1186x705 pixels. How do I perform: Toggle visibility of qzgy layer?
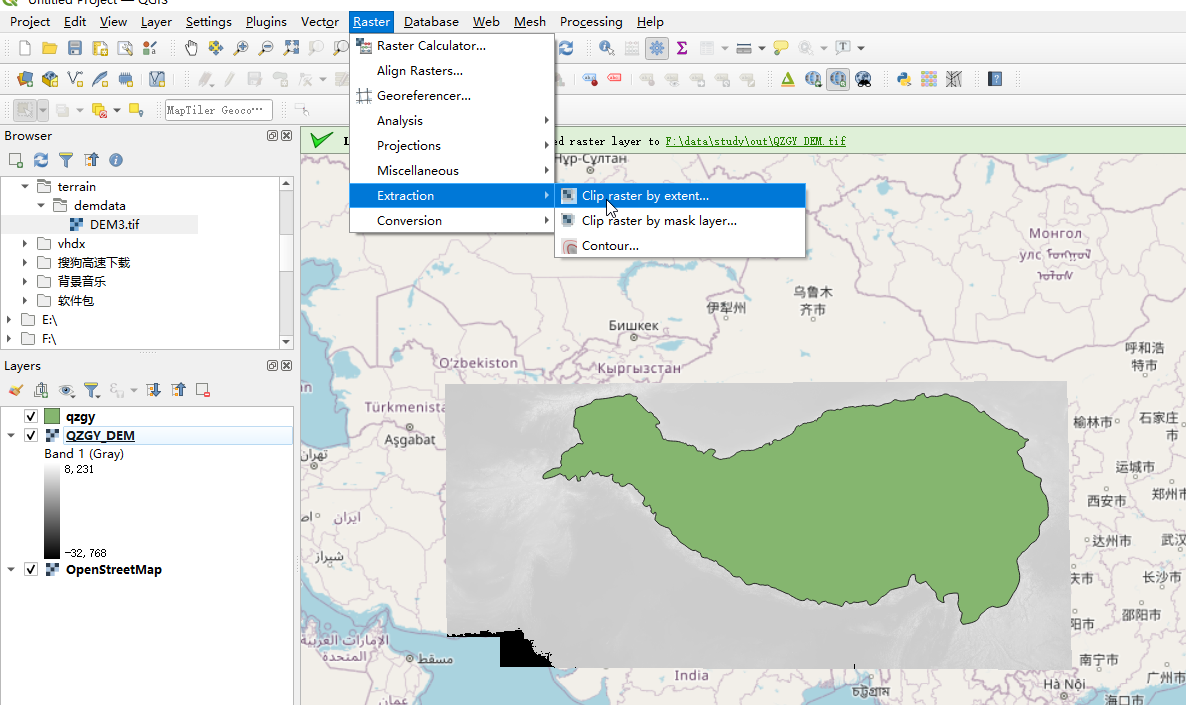pos(31,416)
